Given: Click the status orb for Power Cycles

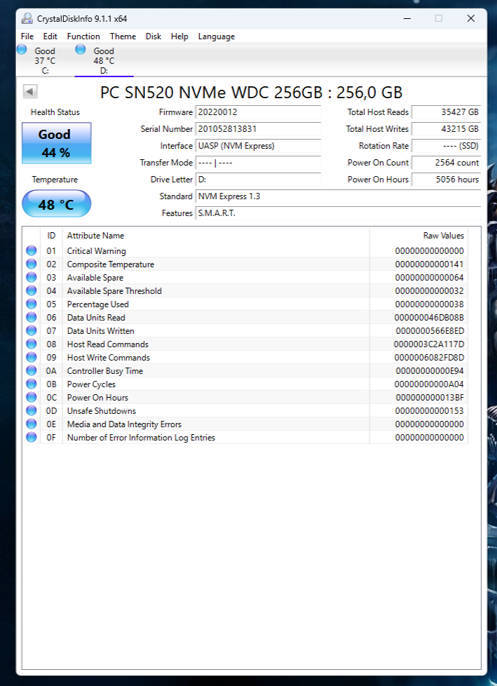Looking at the screenshot, I should pyautogui.click(x=31, y=384).
